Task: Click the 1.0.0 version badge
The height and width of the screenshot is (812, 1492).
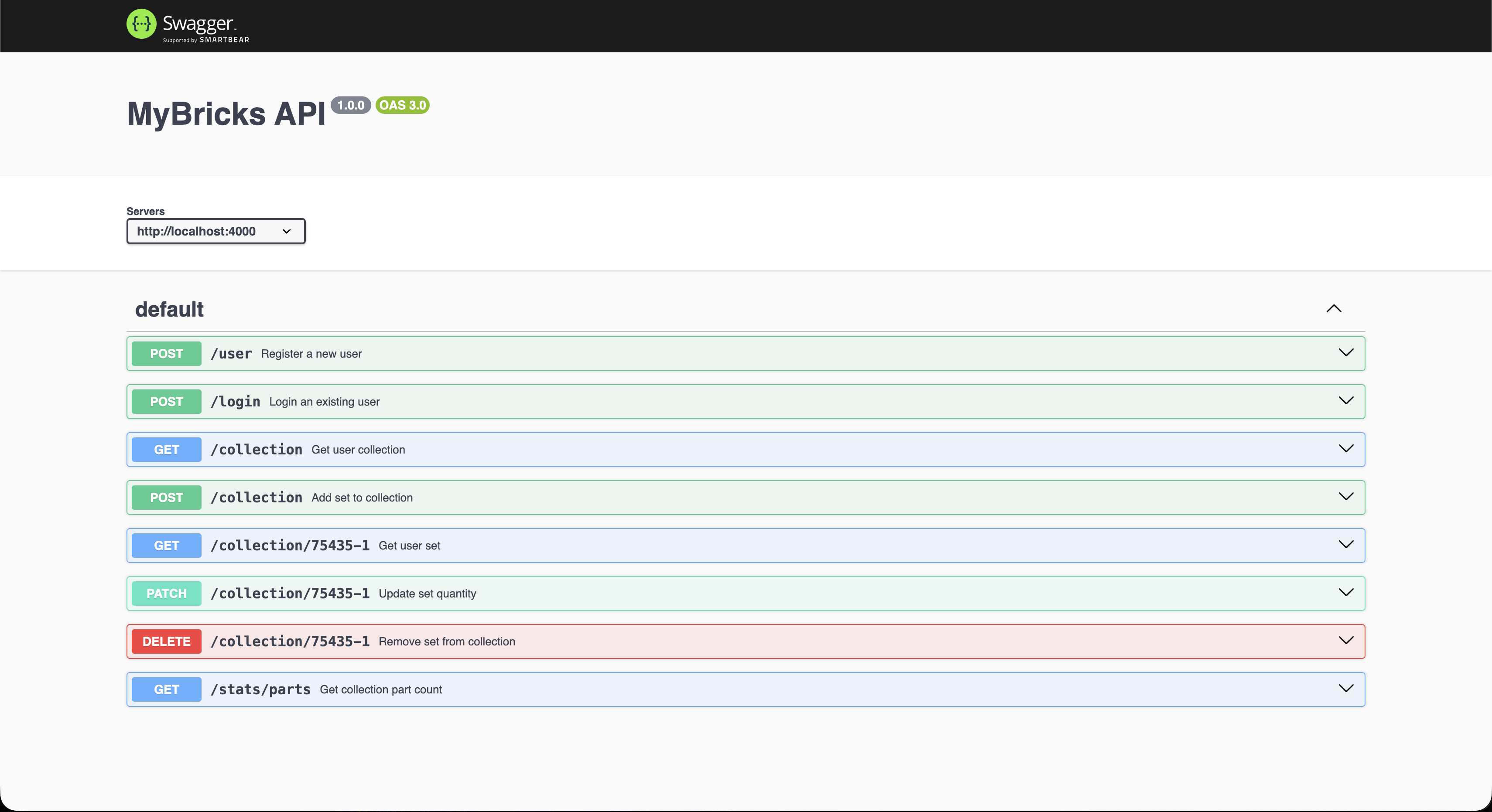Action: click(350, 106)
